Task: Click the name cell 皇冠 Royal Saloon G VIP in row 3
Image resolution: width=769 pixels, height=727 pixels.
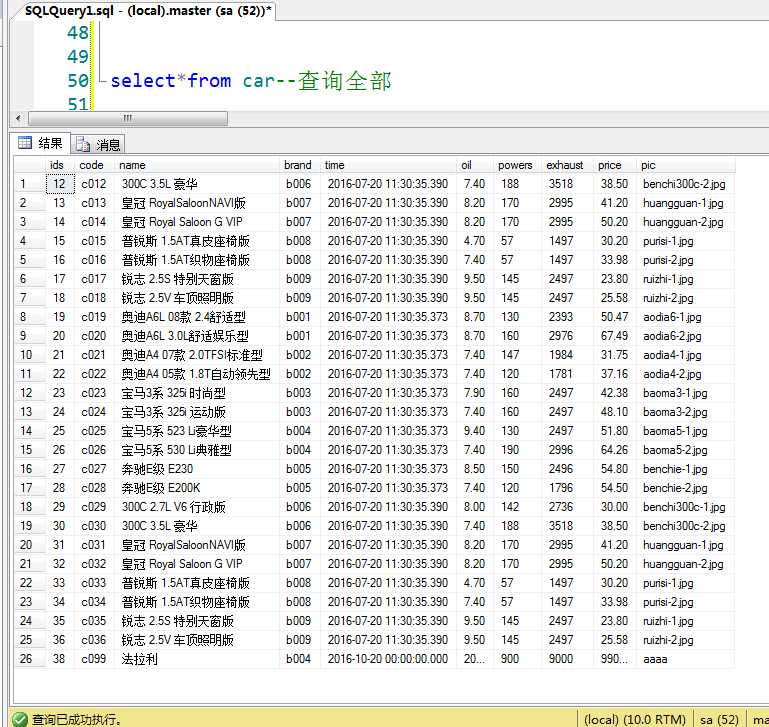Action: pyautogui.click(x=197, y=222)
